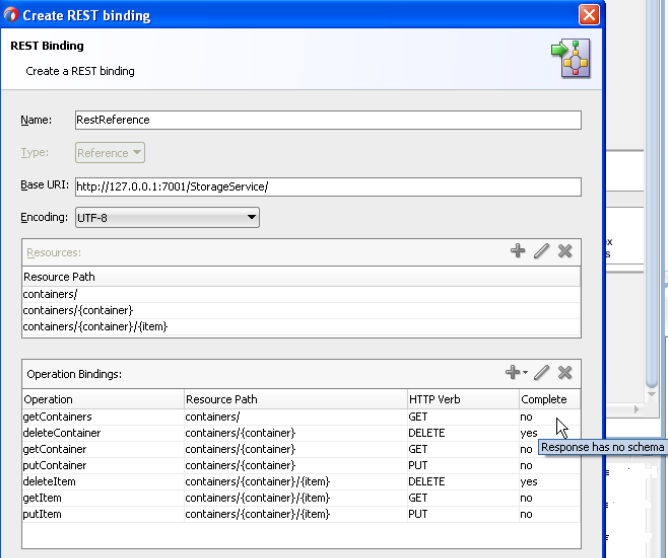This screenshot has width=668, height=558.
Task: Select the deleteItem operation row
Action: tap(301, 481)
